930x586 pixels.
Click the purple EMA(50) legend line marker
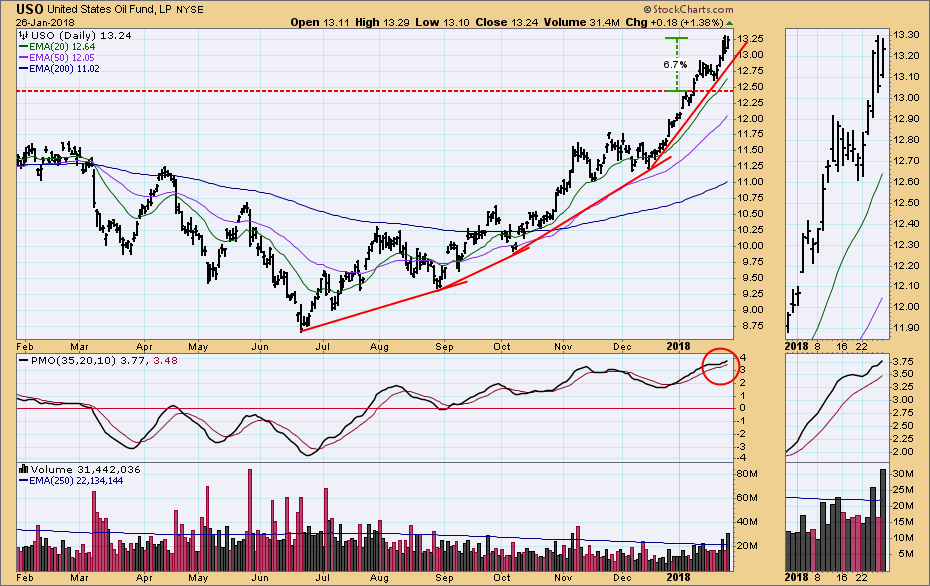click(x=23, y=58)
